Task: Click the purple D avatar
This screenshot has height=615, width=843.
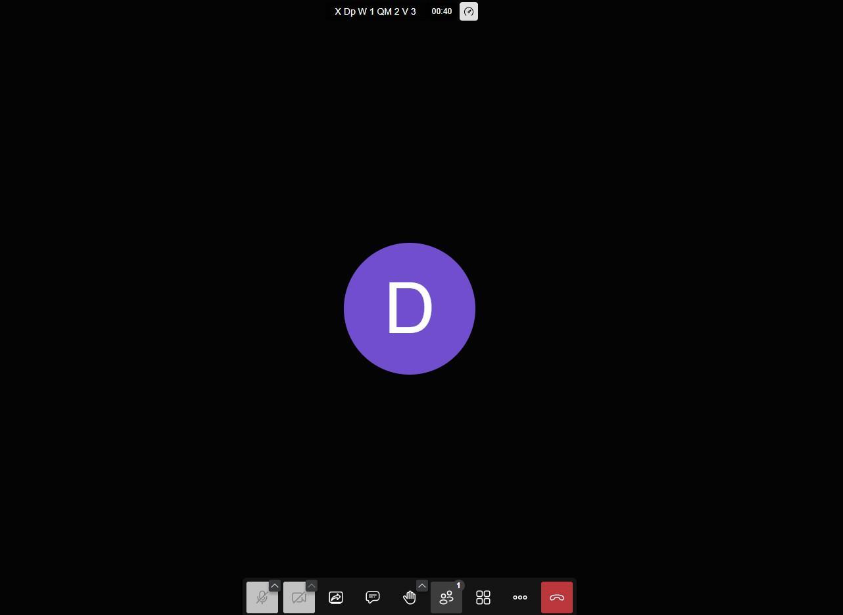Action: 410,309
